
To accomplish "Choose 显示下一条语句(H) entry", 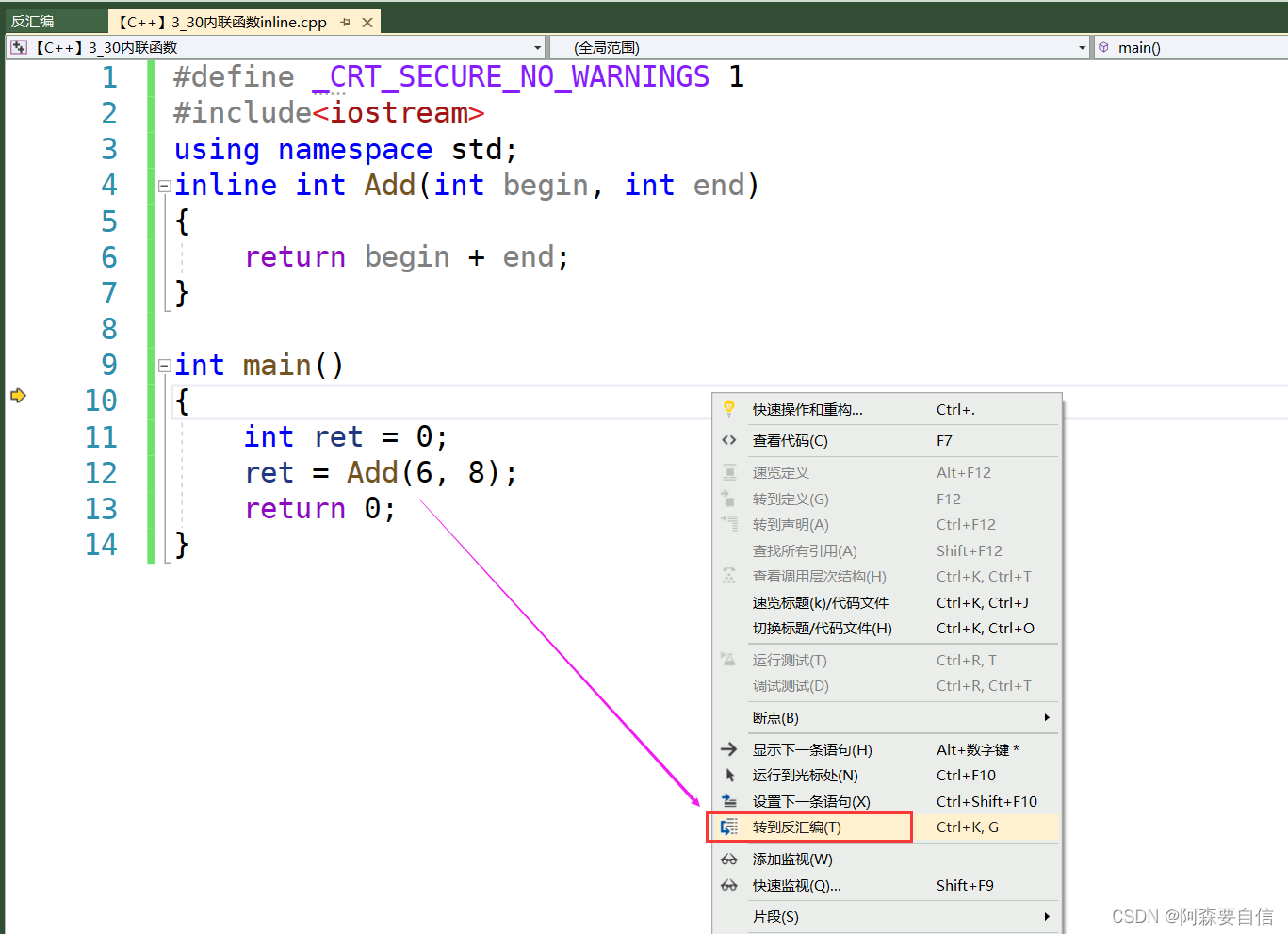I will click(x=887, y=749).
